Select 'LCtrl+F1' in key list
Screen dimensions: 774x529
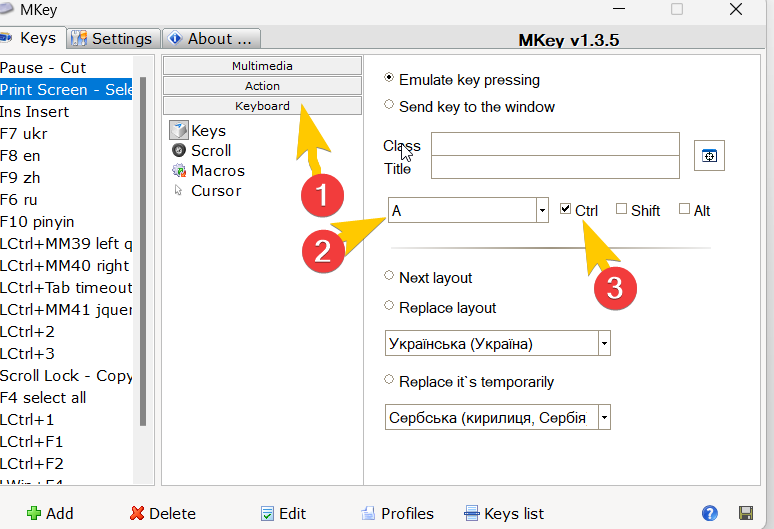point(66,441)
